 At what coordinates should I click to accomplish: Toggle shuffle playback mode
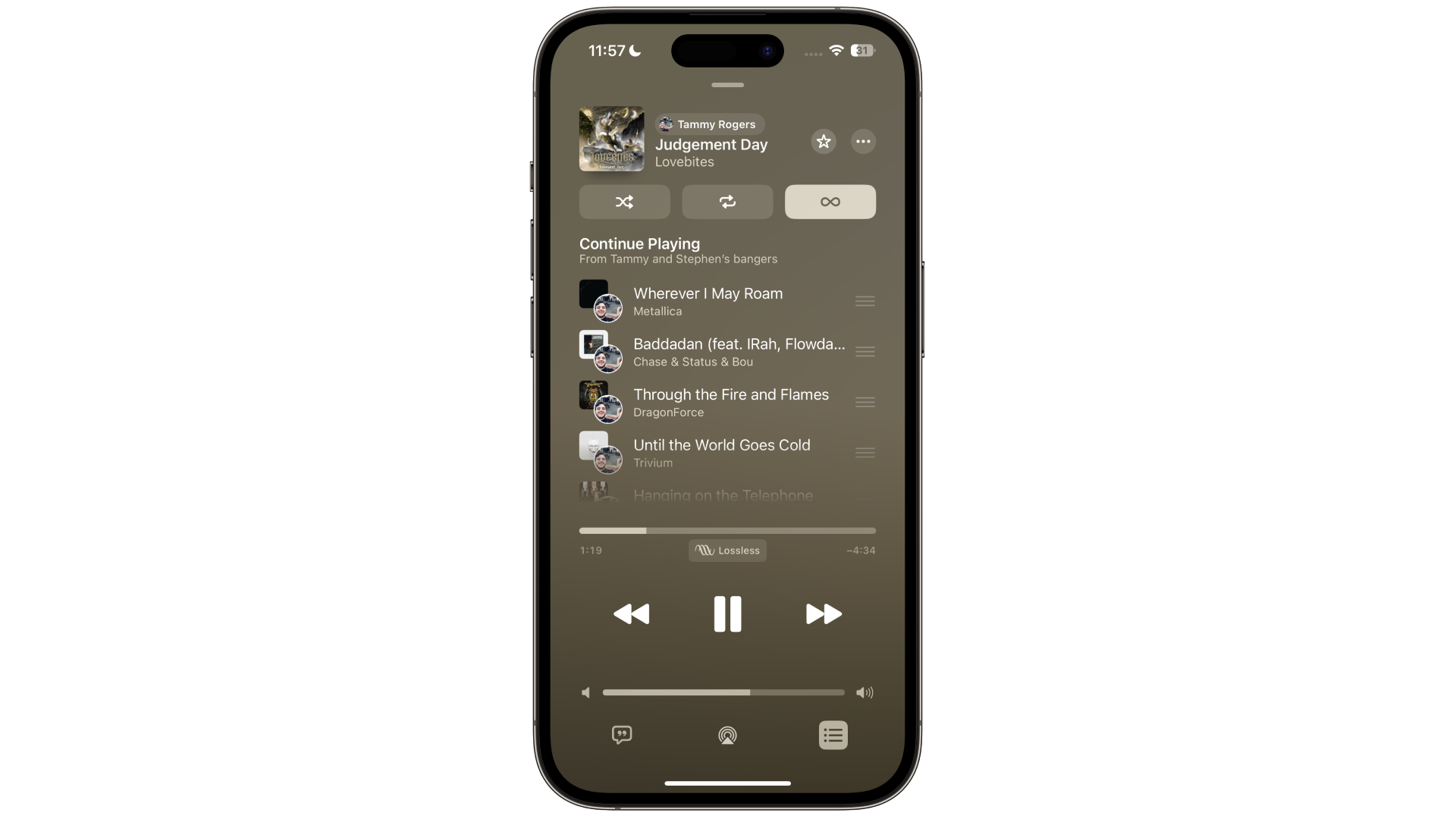[x=624, y=201]
